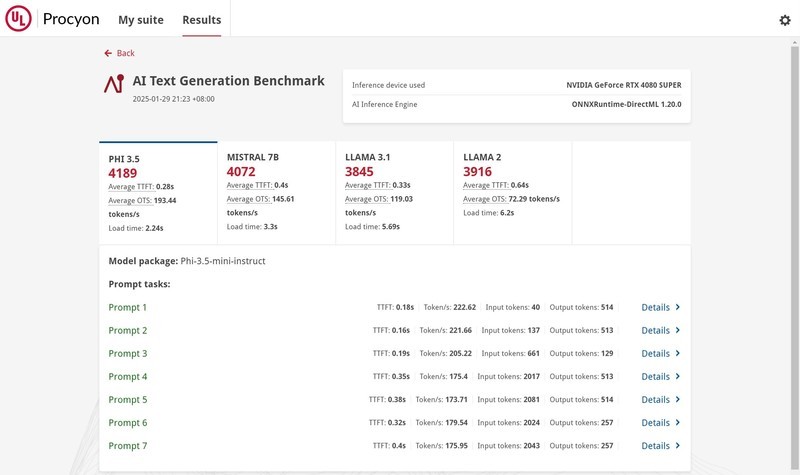Open the settings gear icon
The width and height of the screenshot is (800, 475).
point(784,20)
